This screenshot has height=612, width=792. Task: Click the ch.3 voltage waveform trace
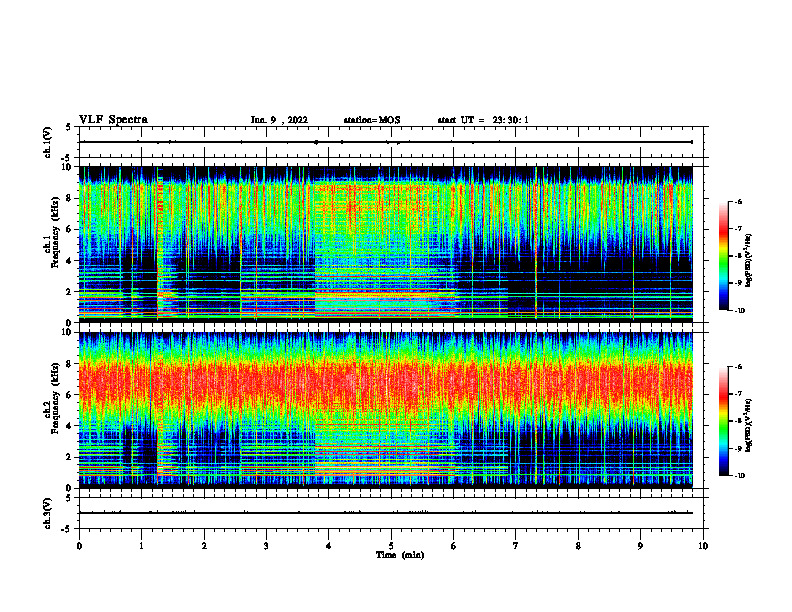pyautogui.click(x=386, y=513)
